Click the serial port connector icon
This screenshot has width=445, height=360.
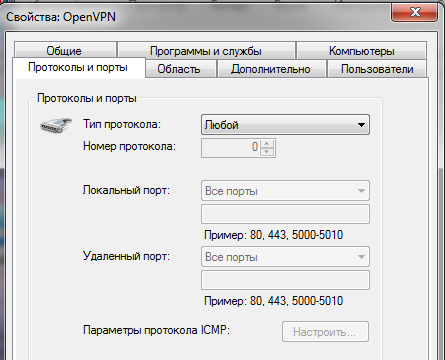[56, 125]
